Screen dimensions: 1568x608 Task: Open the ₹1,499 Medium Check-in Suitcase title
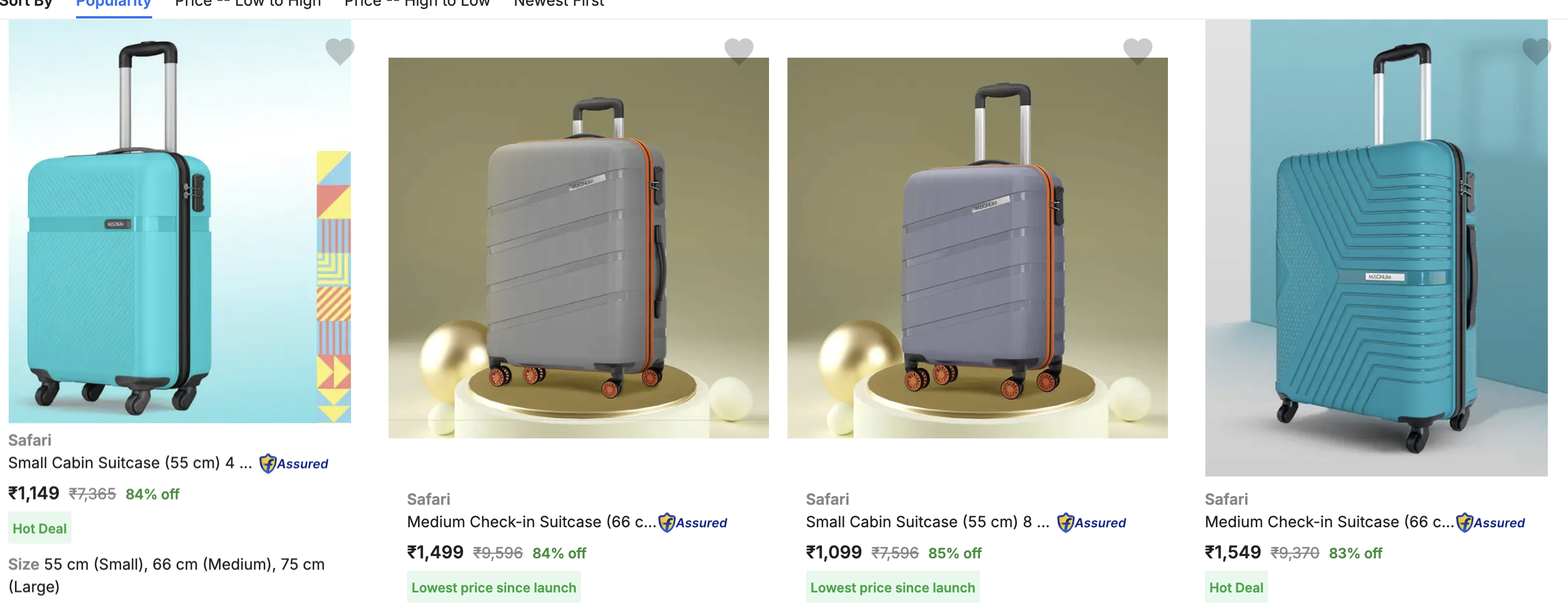[x=532, y=522]
